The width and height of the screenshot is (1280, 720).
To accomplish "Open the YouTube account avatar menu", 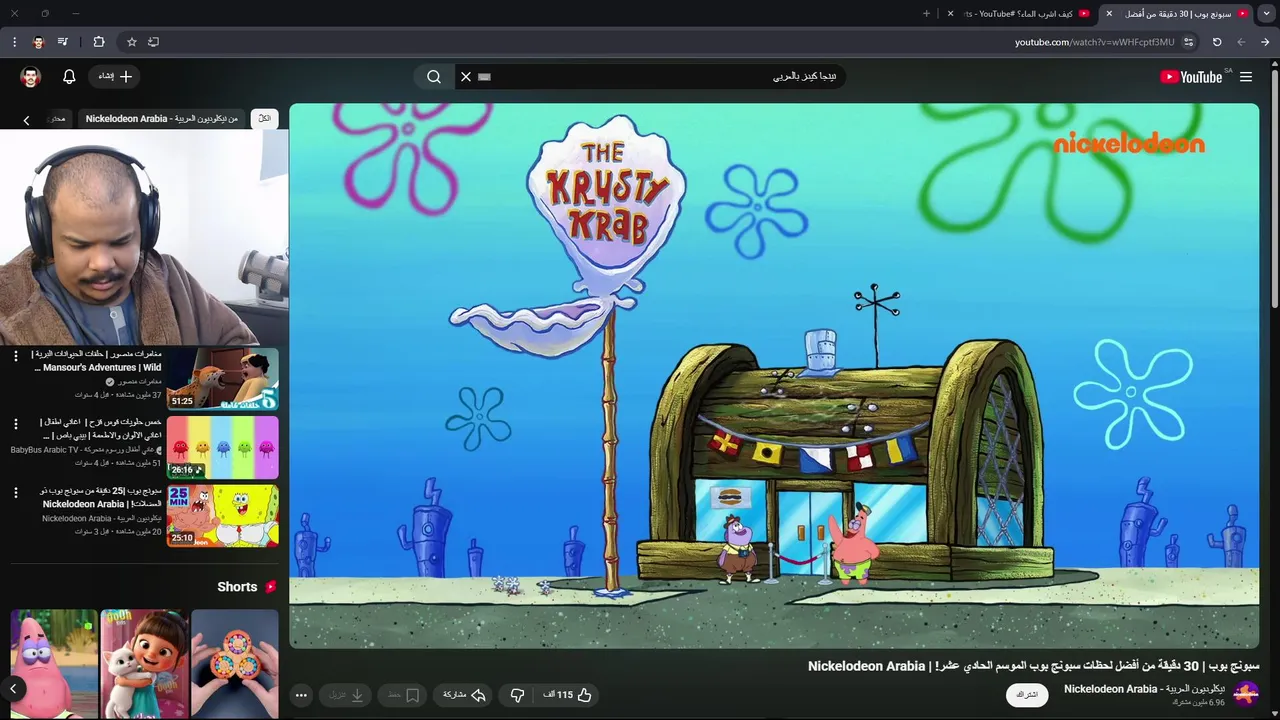I will click(30, 77).
